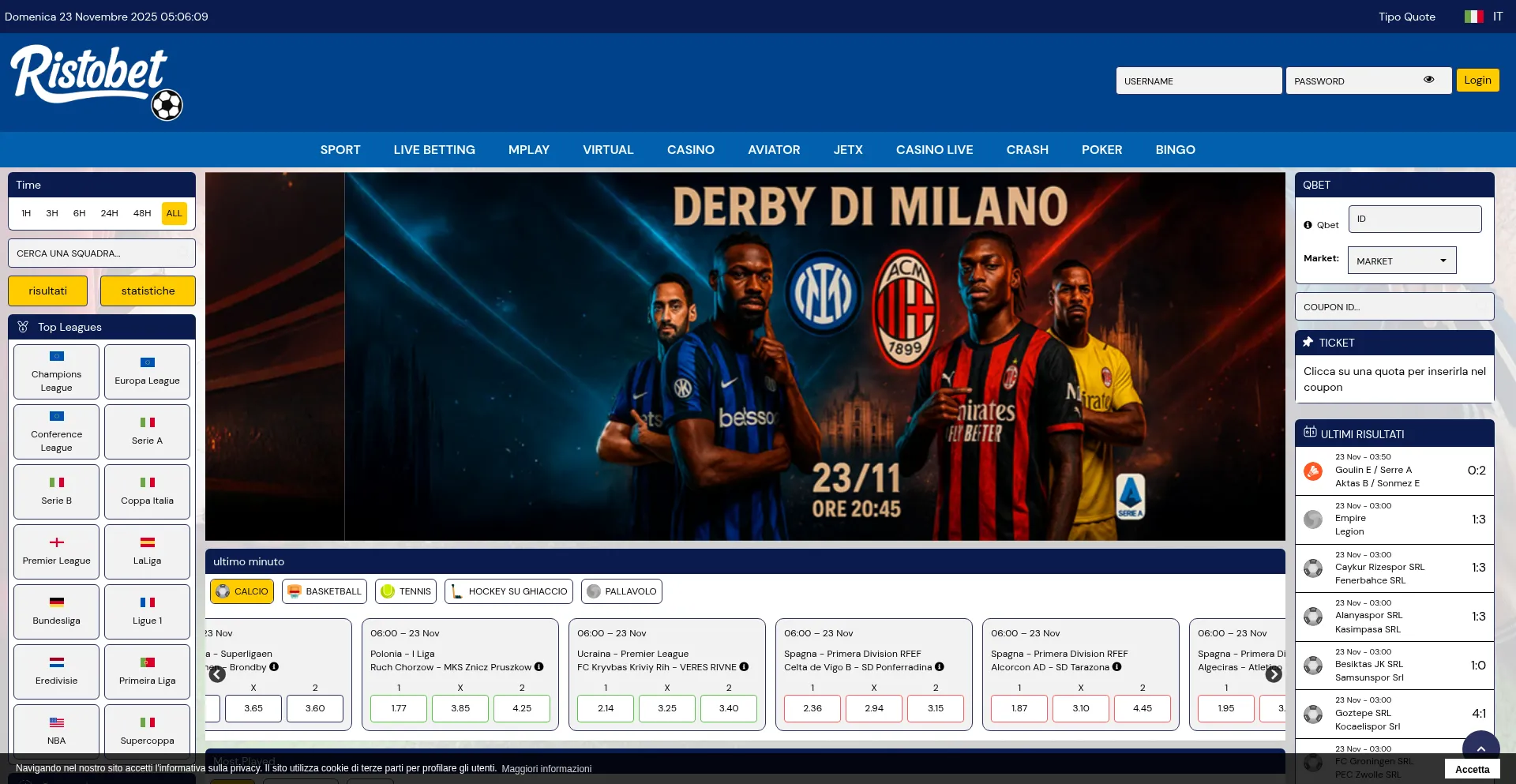Image resolution: width=1516 pixels, height=784 pixels.
Task: Open the Tipo Quote selector
Action: [x=1406, y=17]
